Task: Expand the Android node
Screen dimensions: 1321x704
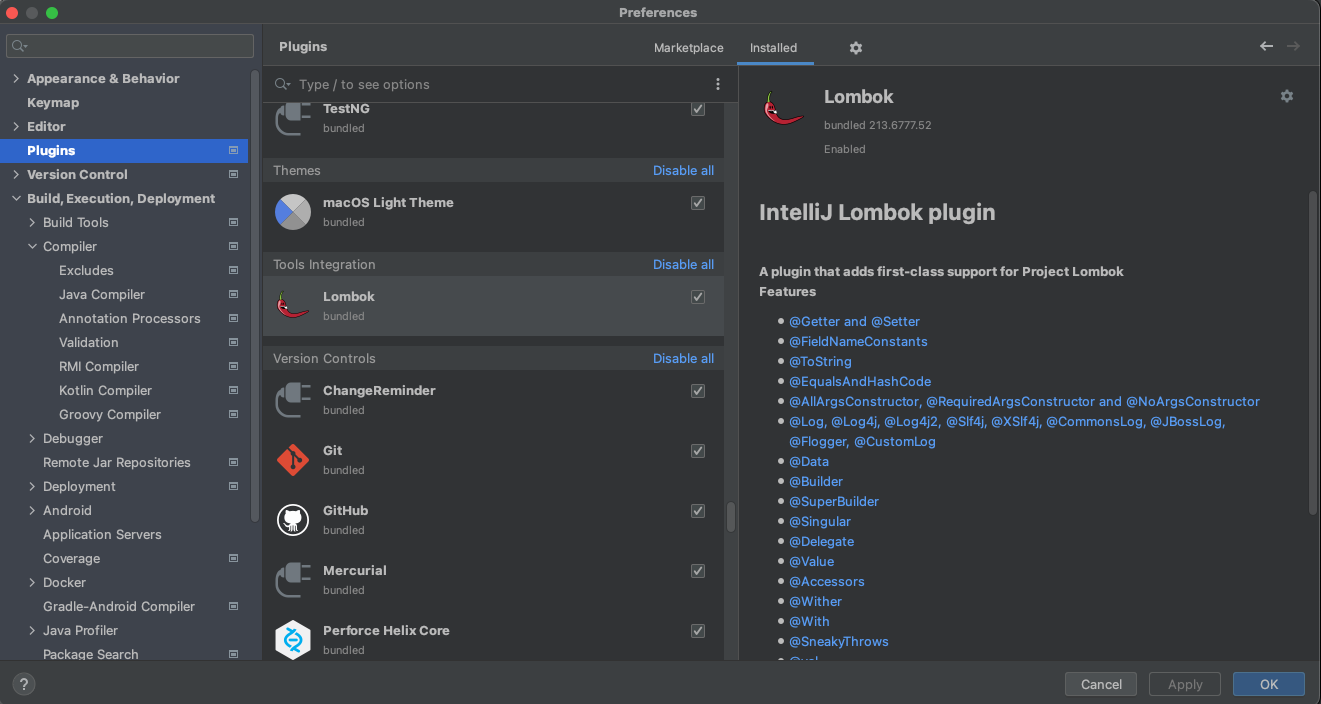Action: (x=32, y=510)
